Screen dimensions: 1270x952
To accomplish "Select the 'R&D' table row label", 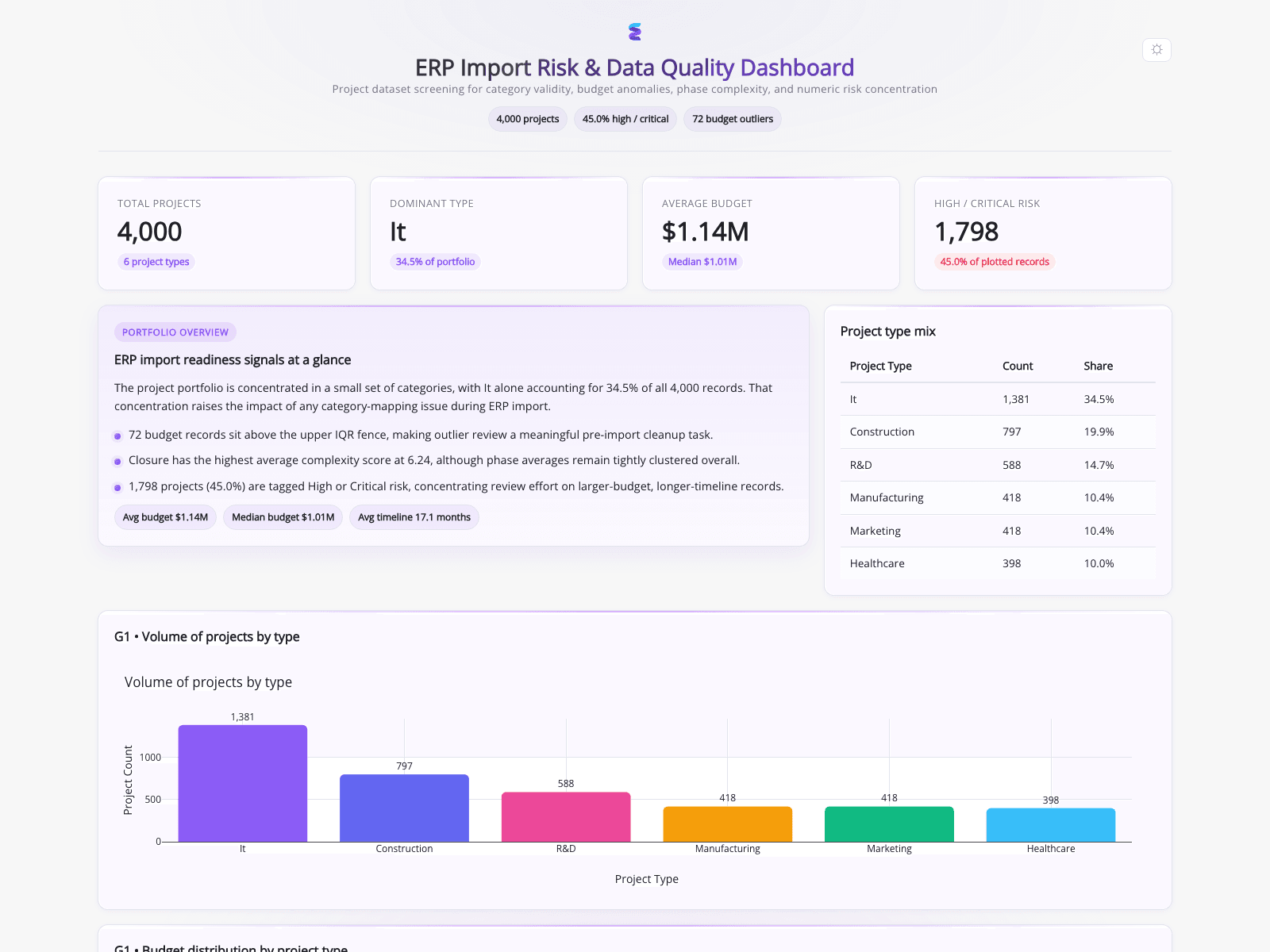I will [860, 465].
